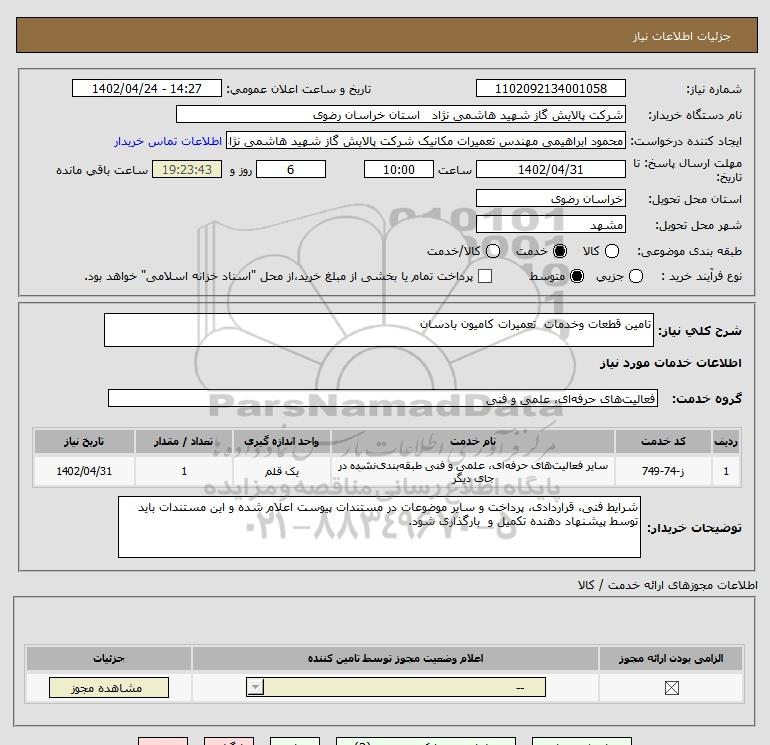Click the general need description text area
The image size is (770, 745).
point(379,330)
